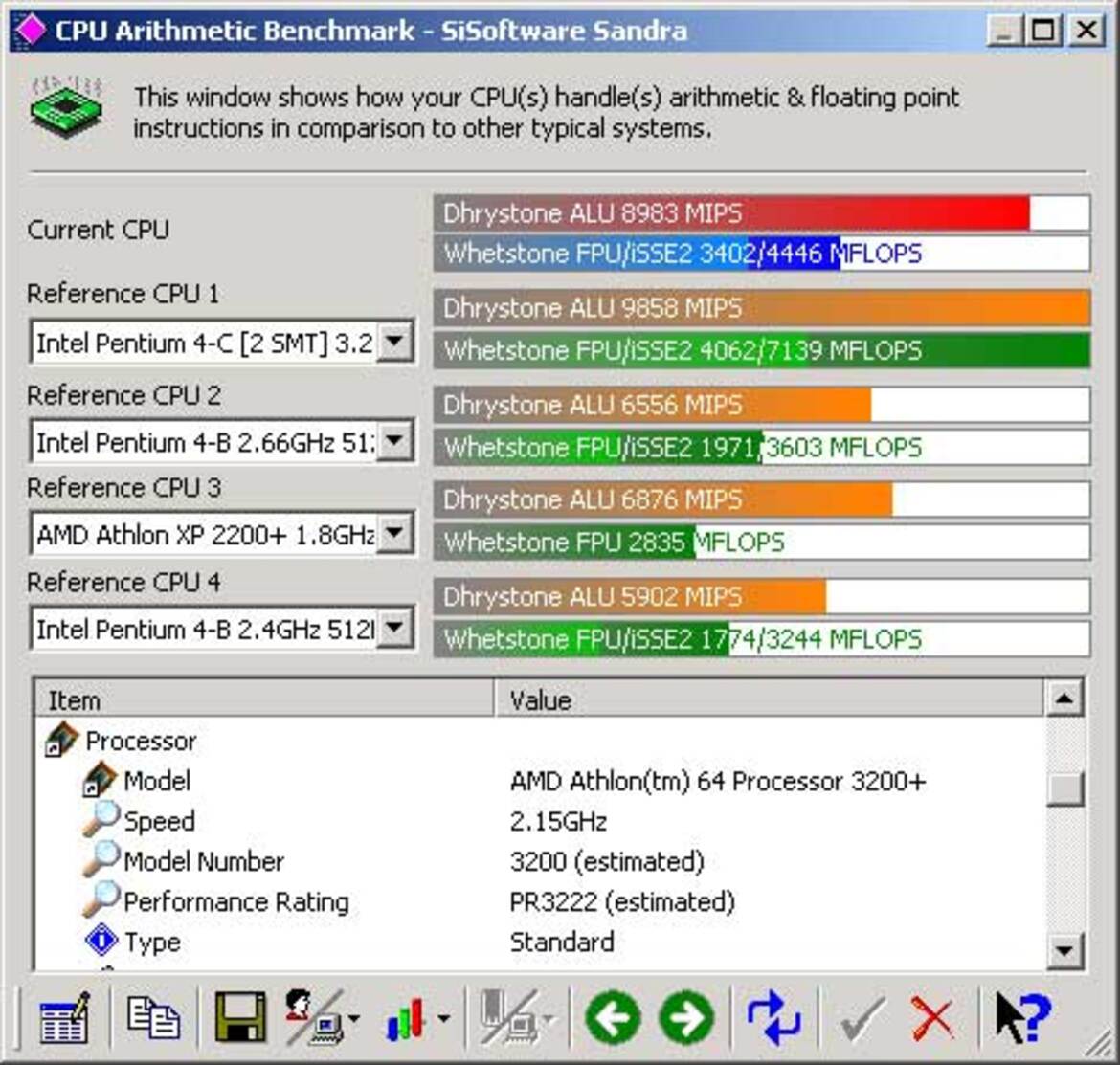Click the Item column header
Viewport: 1120px width, 1065px height.
[263, 699]
